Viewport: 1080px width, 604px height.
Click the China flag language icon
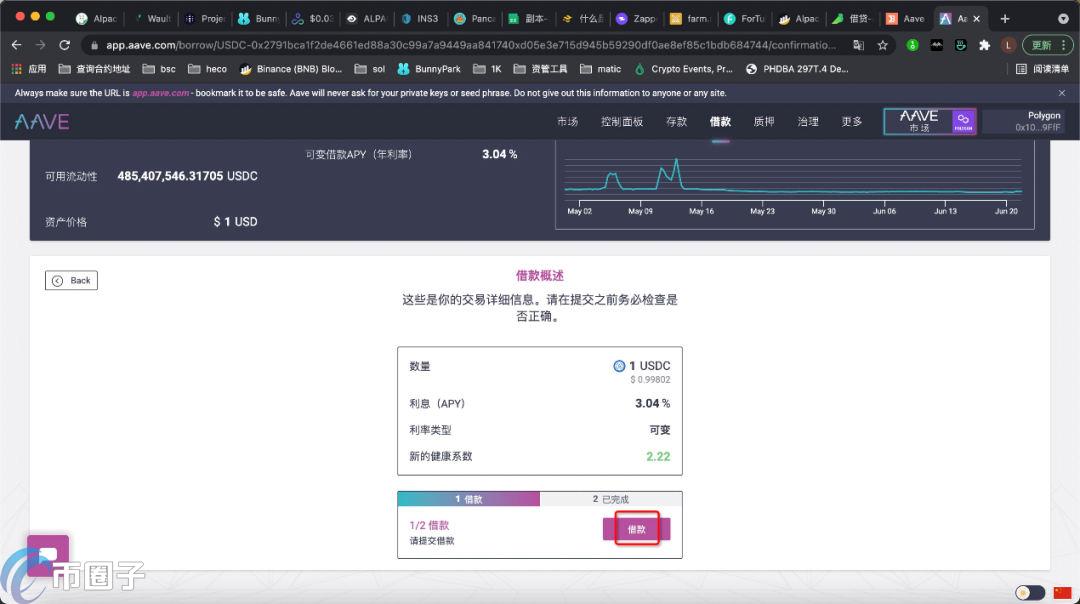pyautogui.click(x=1063, y=592)
